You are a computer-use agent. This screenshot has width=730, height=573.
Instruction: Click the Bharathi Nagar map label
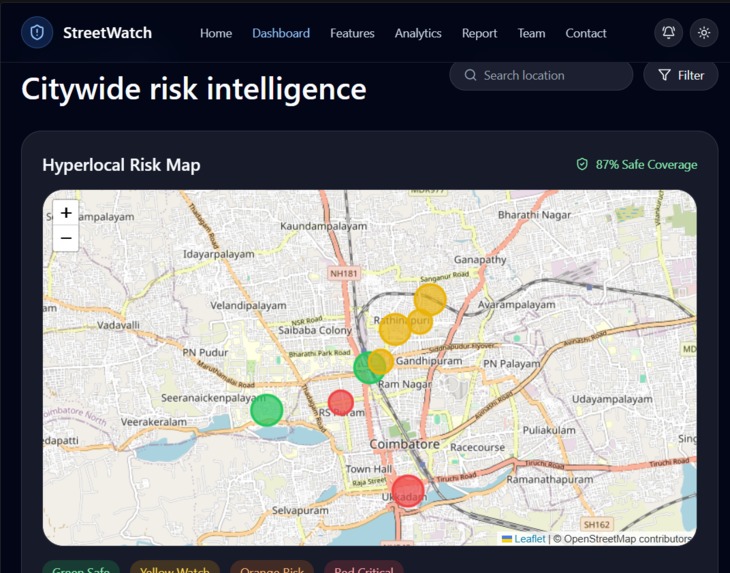[534, 215]
